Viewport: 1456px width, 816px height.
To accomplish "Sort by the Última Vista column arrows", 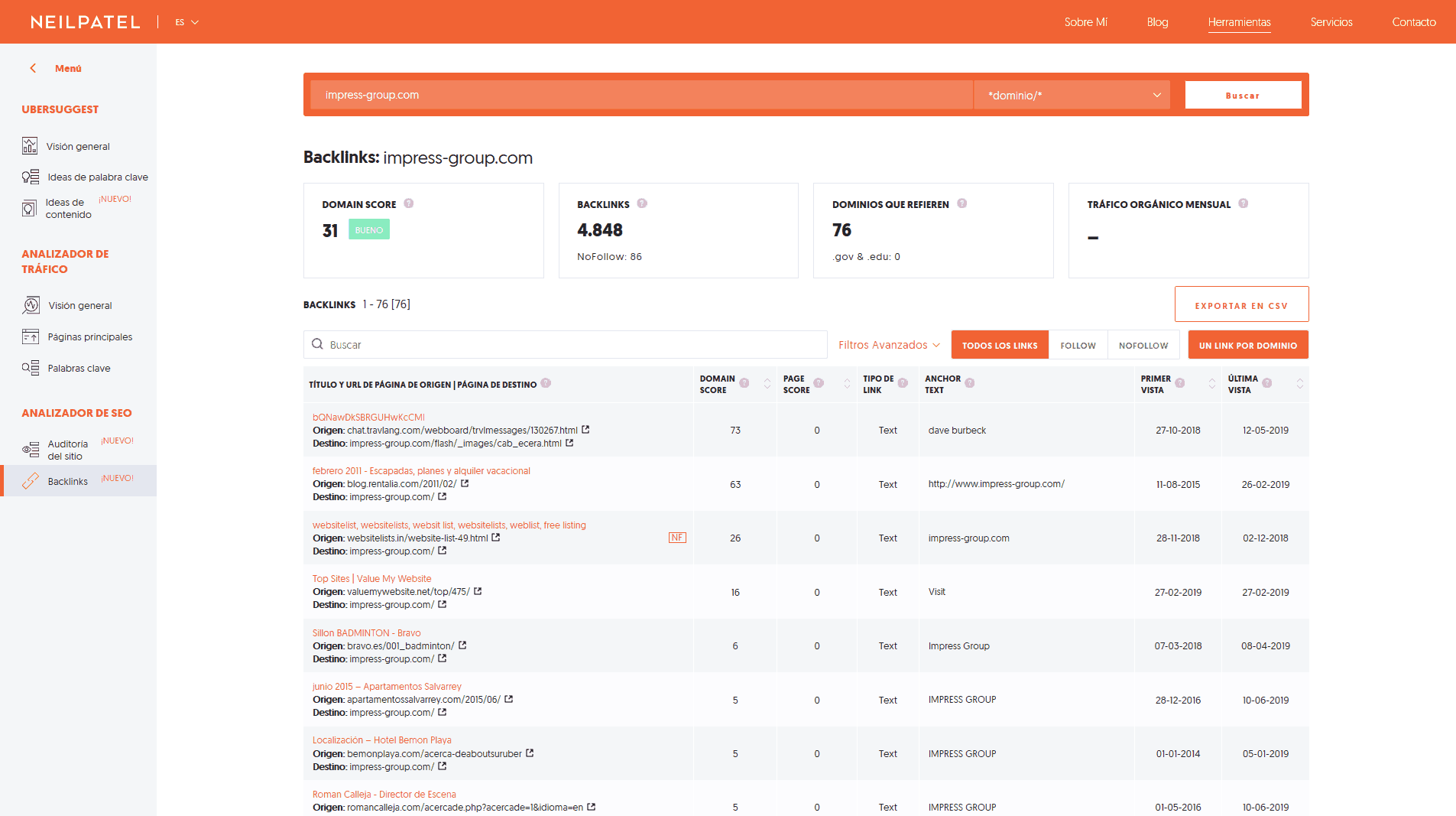I will pyautogui.click(x=1300, y=383).
